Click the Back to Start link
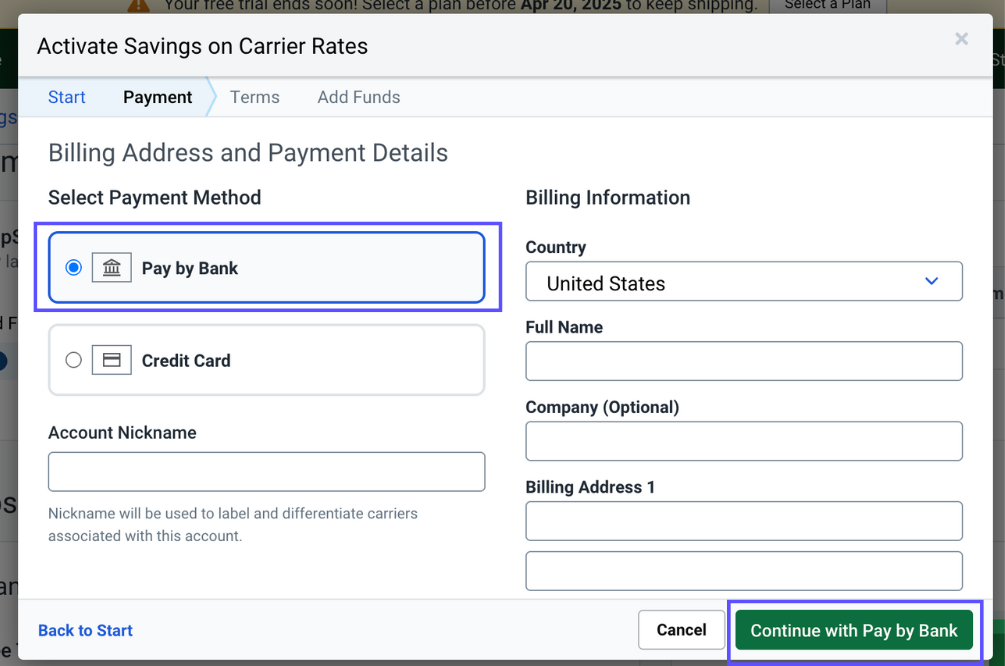Screen dimensions: 1005x666 click(85, 630)
